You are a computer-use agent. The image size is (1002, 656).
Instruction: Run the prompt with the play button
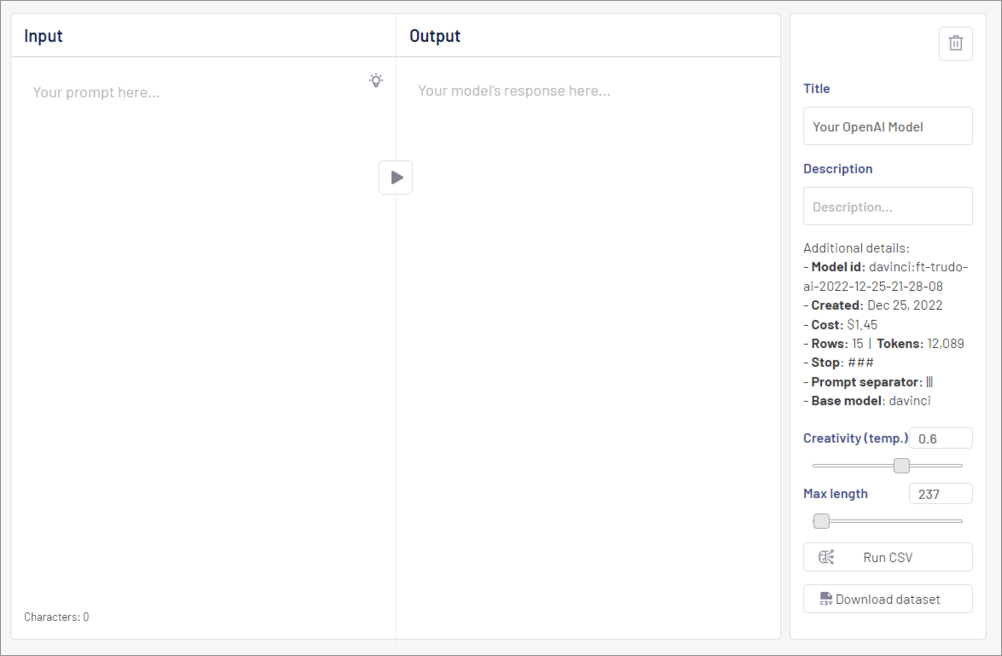click(396, 178)
